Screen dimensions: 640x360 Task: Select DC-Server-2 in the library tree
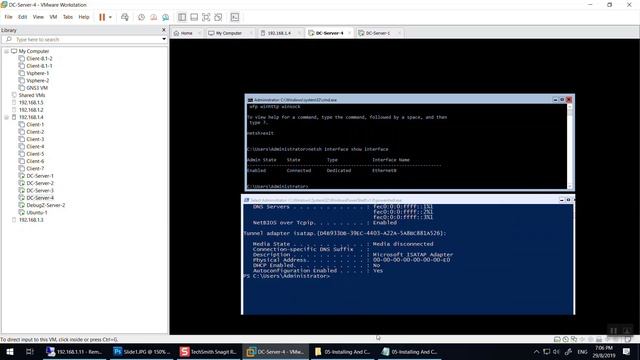tap(40, 183)
